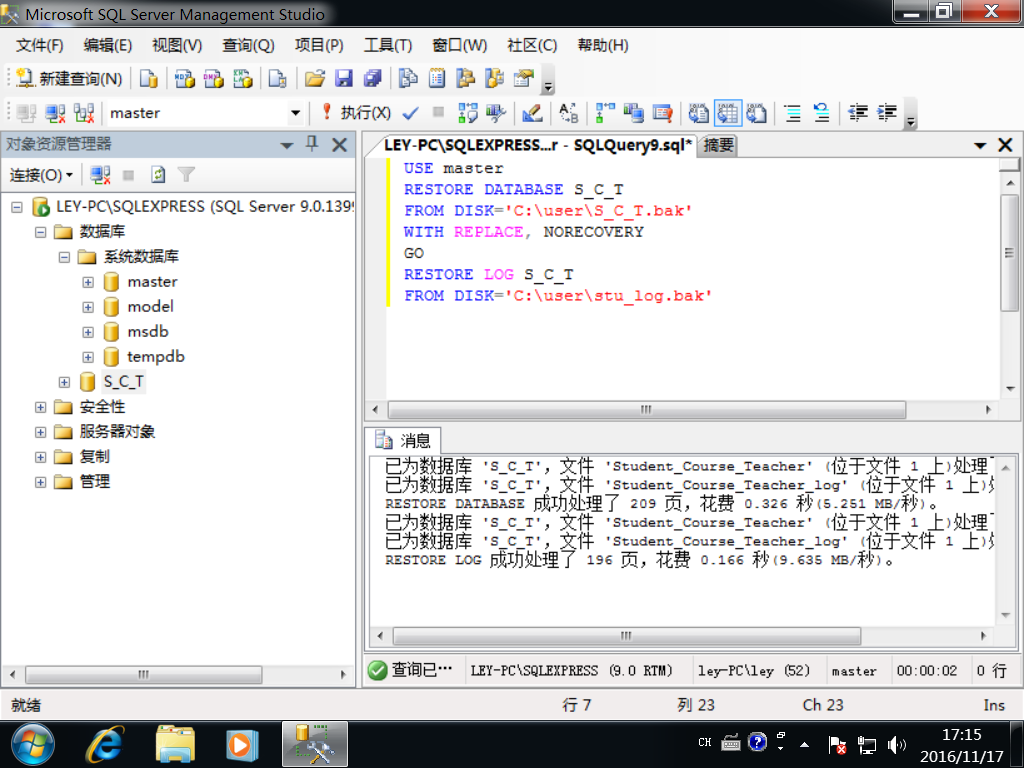Switch to the 摘要 tab
The width and height of the screenshot is (1024, 768).
click(718, 145)
